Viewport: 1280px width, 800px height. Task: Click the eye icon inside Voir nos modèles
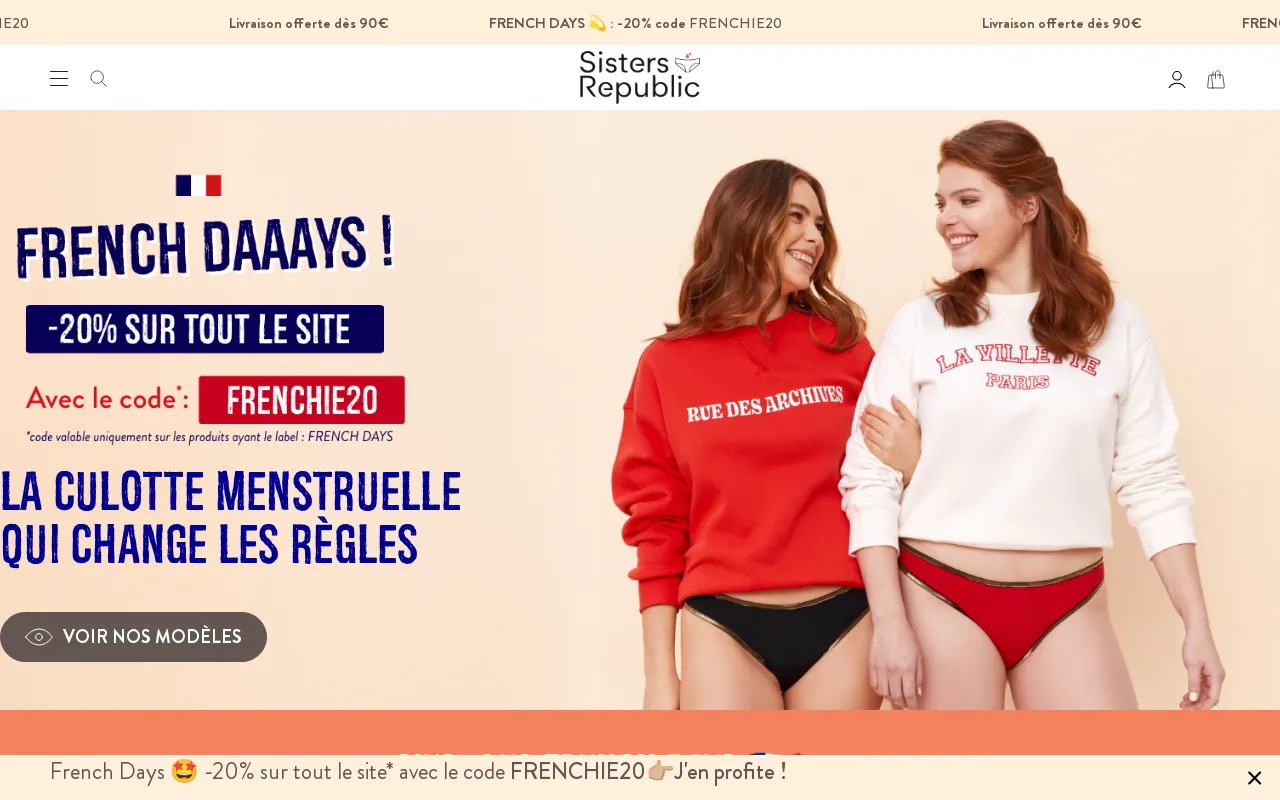pyautogui.click(x=39, y=637)
